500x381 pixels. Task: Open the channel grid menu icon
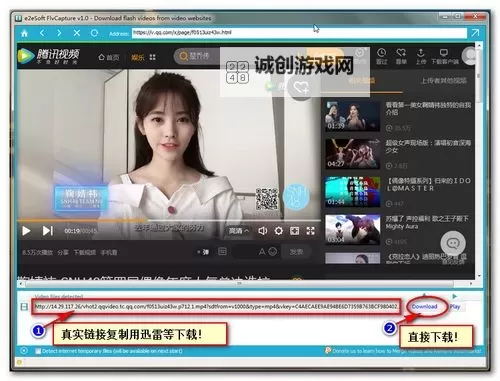153,57
